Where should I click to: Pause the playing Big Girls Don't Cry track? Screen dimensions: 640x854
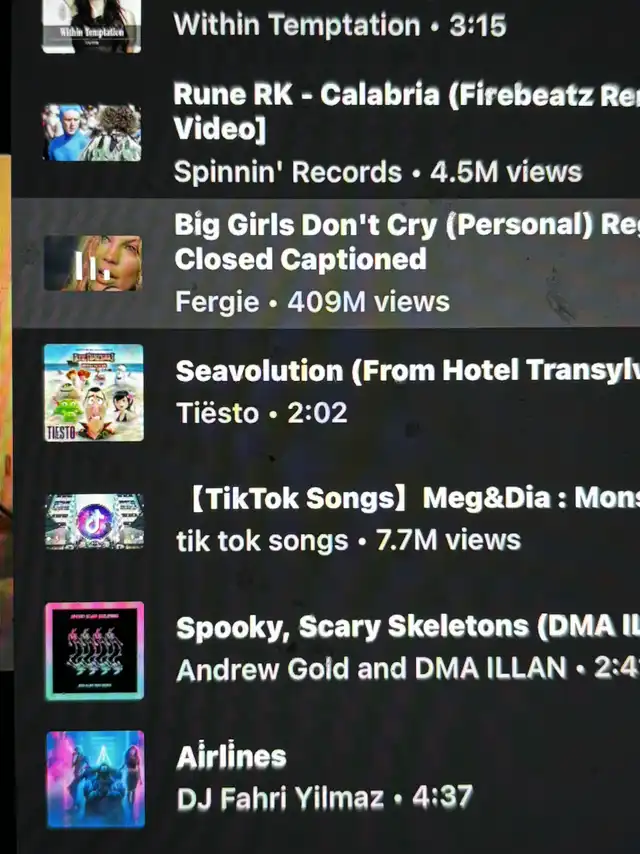tap(93, 263)
